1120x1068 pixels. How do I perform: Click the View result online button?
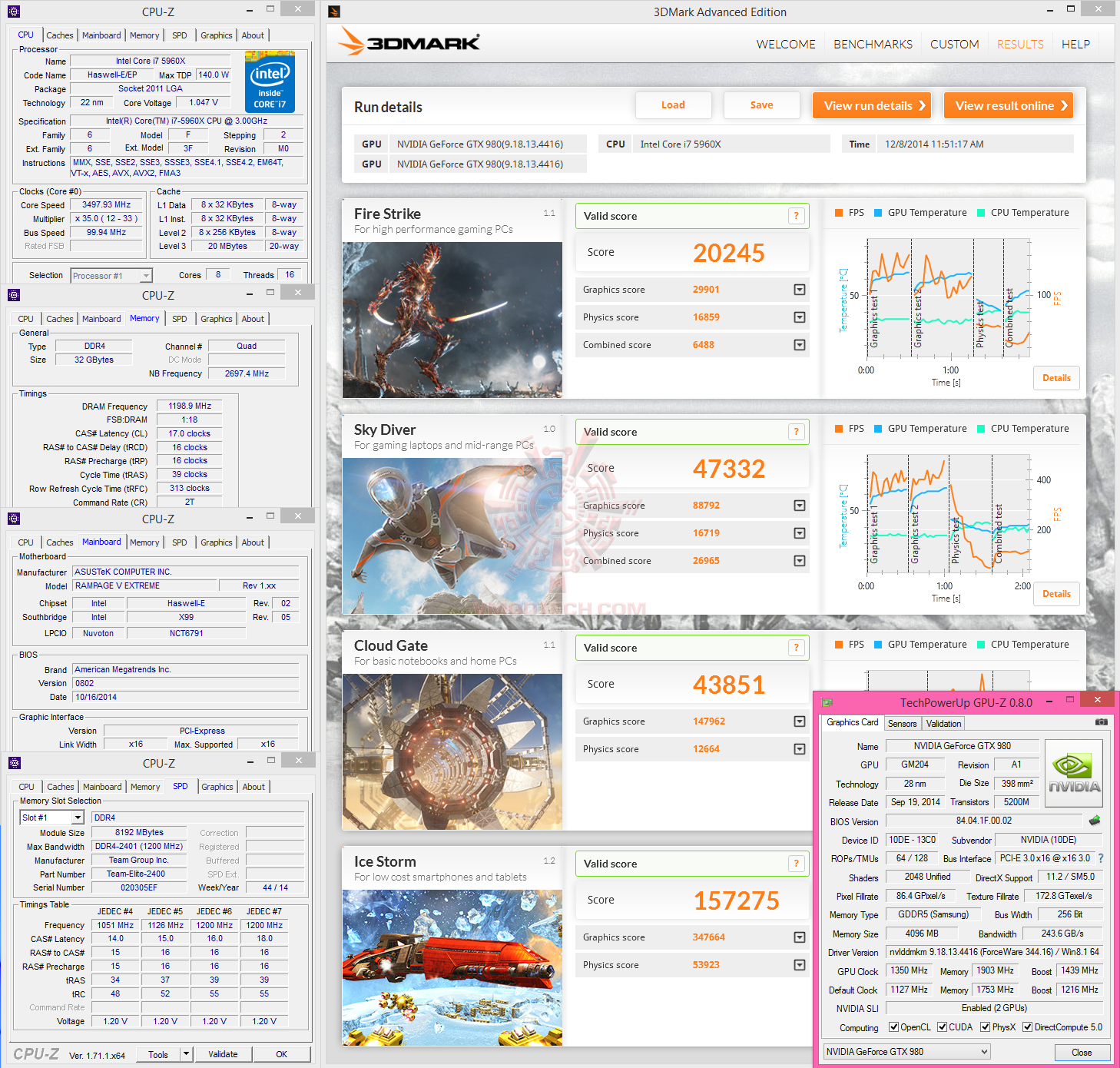click(x=1009, y=105)
